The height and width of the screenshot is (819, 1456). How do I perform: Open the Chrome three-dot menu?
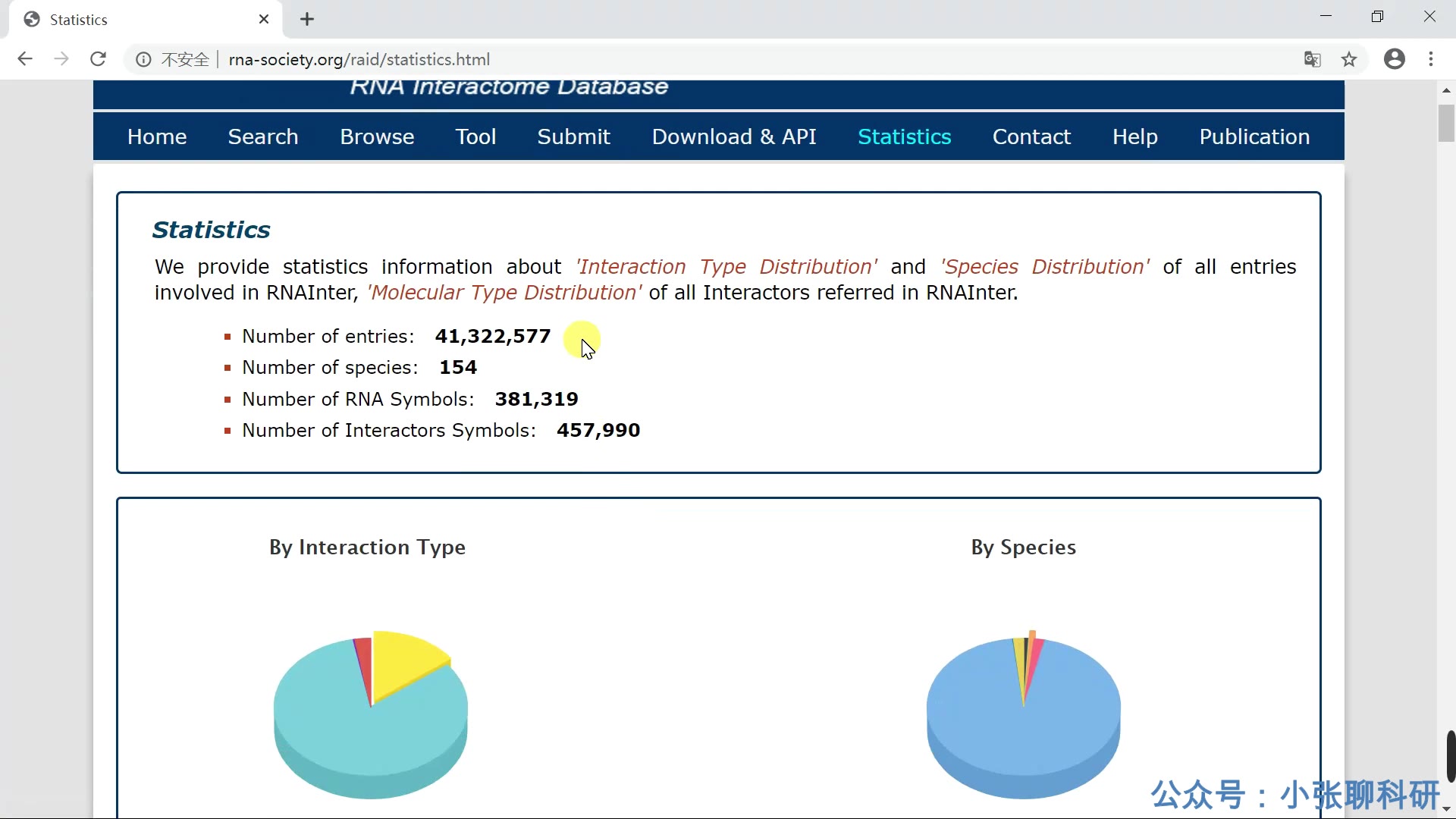[x=1431, y=59]
